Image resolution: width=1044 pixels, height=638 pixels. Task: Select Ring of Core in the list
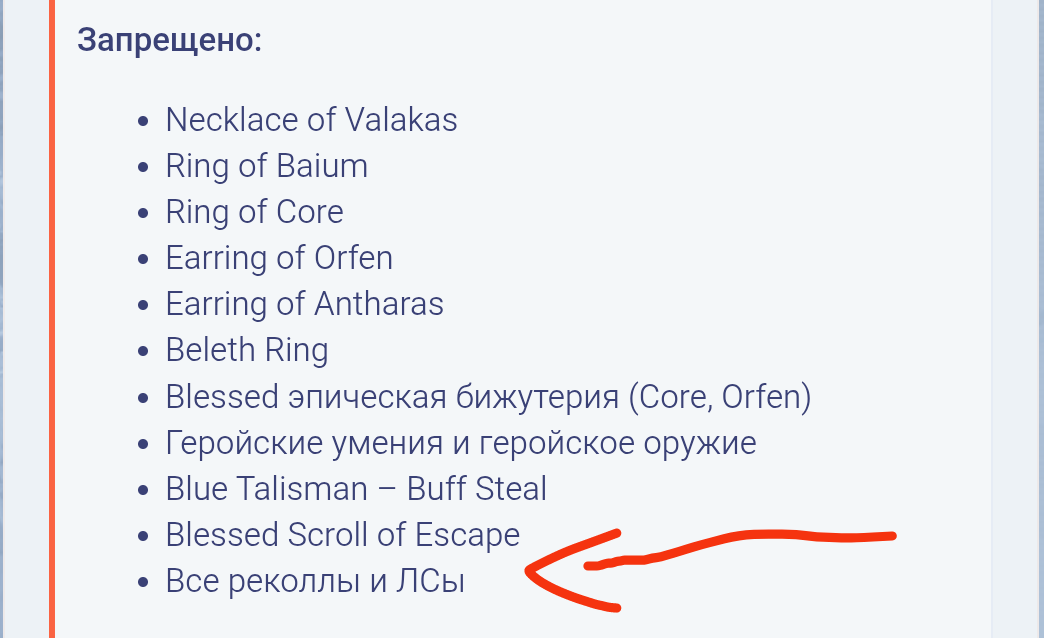254,212
